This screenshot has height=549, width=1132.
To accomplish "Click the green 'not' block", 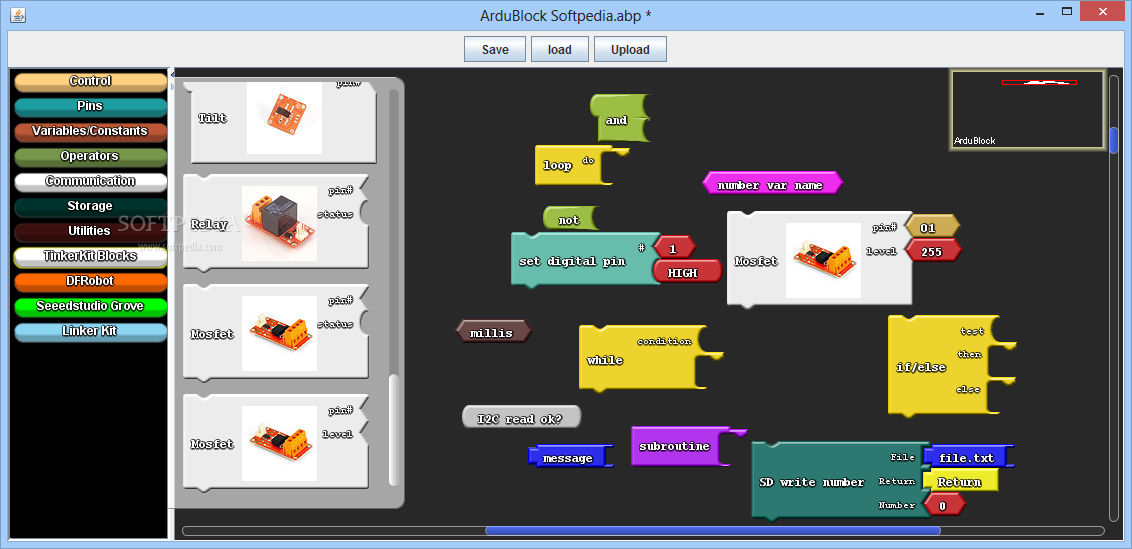I will [x=570, y=219].
